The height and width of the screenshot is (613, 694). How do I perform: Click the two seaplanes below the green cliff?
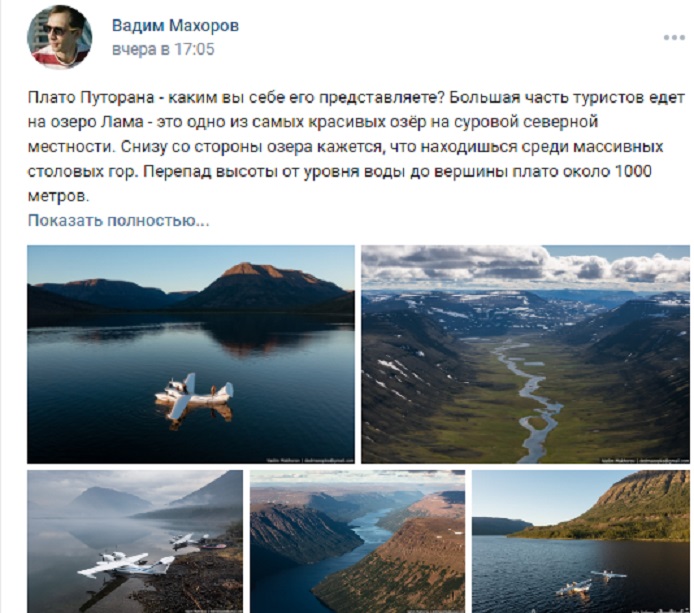(x=591, y=583)
